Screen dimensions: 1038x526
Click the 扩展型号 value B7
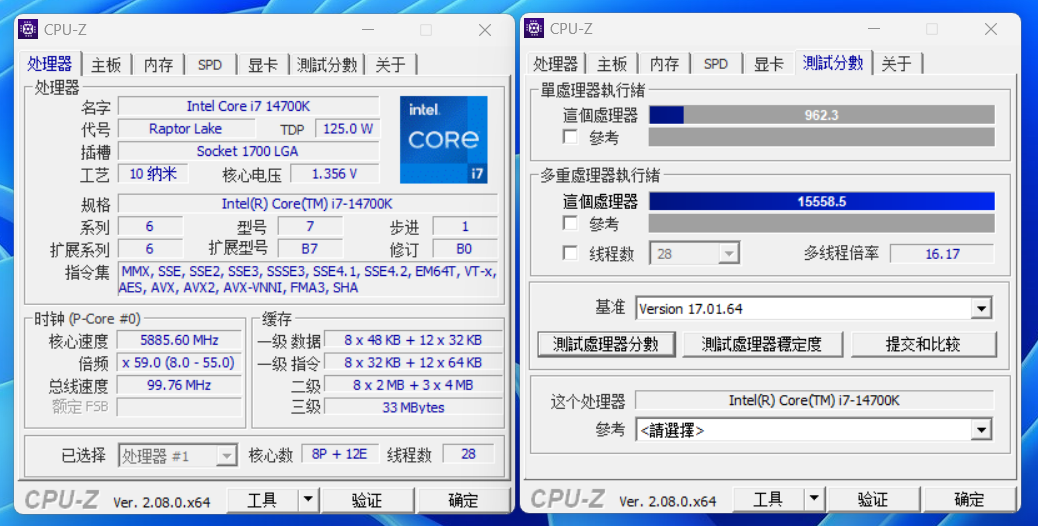[x=310, y=249]
